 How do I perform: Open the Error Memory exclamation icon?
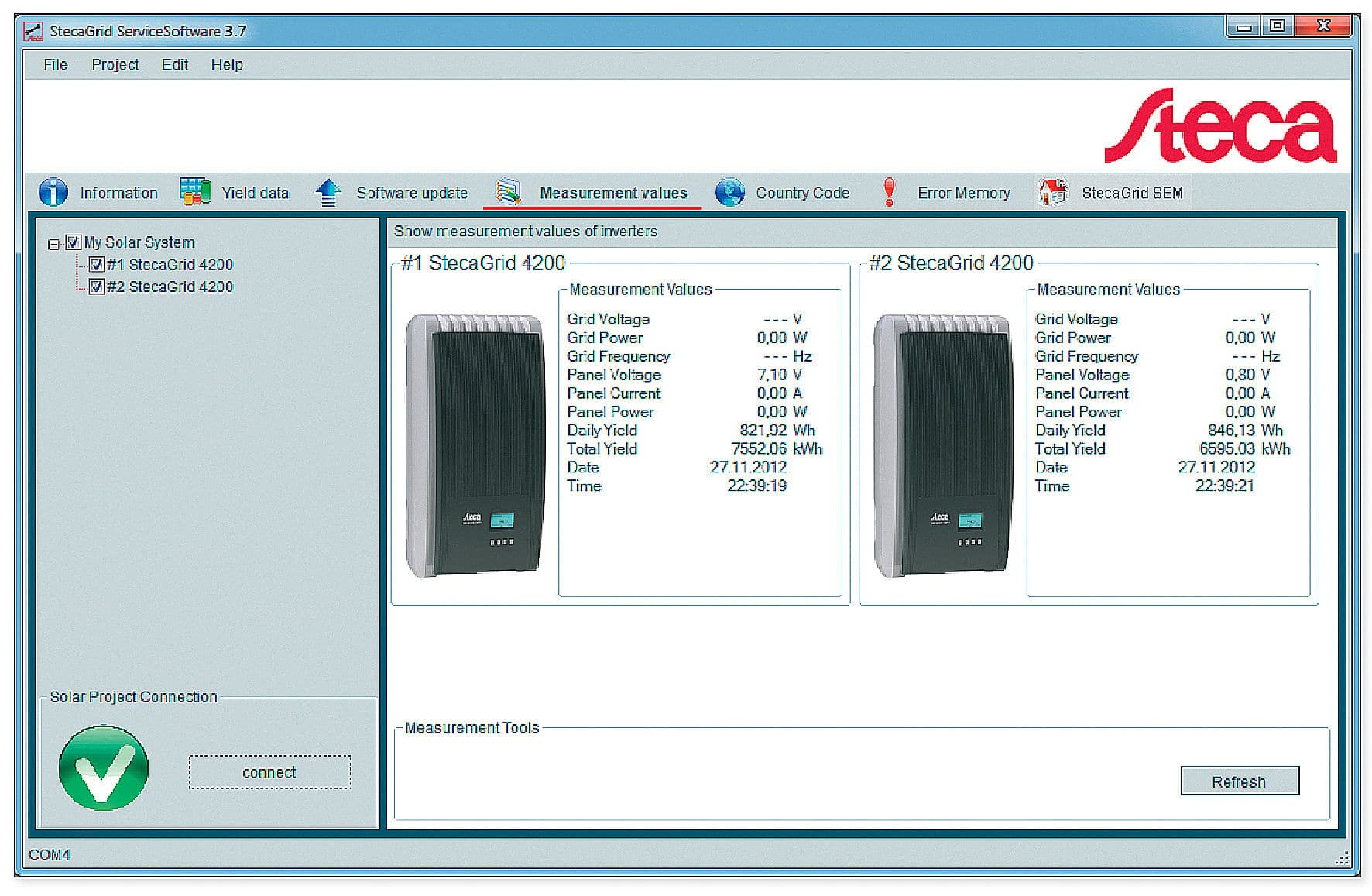point(889,192)
